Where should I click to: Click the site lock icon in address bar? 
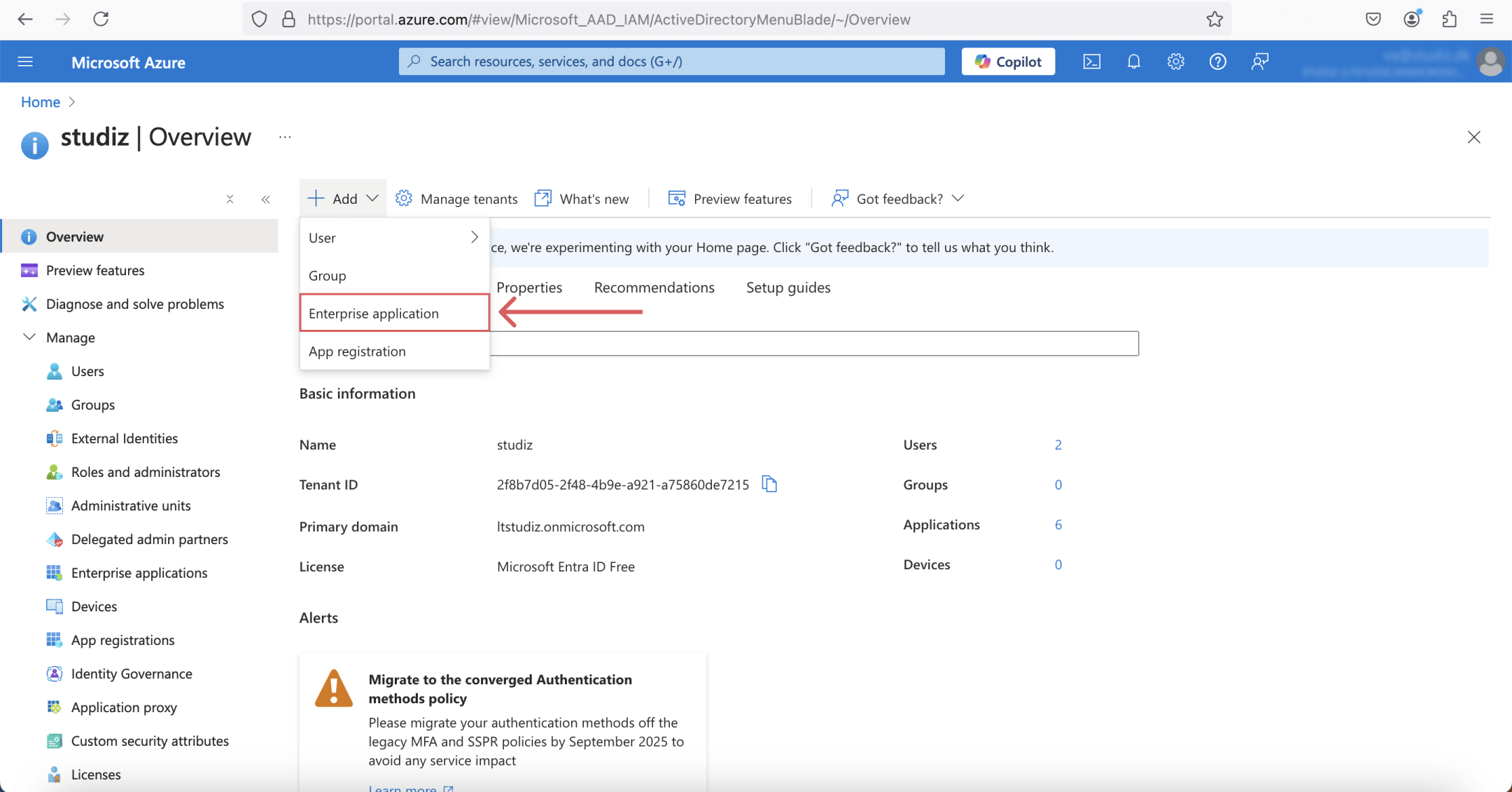[288, 19]
